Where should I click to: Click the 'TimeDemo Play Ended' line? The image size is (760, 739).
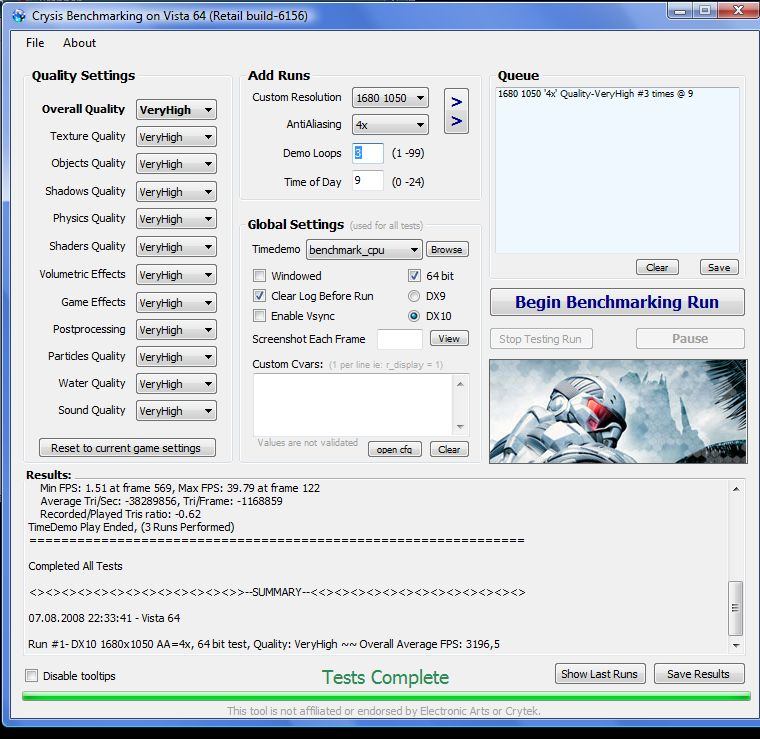tap(131, 527)
